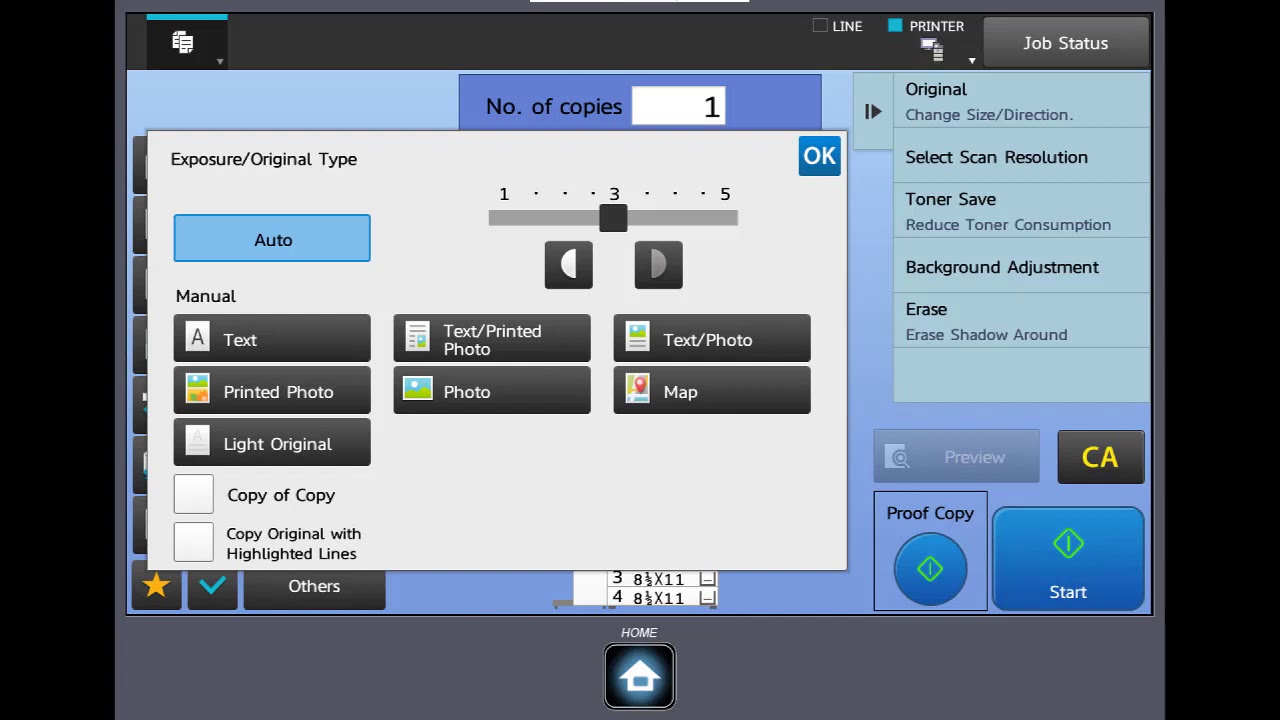This screenshot has width=1280, height=720.
Task: Click the blue checkmark icon
Action: click(x=212, y=586)
